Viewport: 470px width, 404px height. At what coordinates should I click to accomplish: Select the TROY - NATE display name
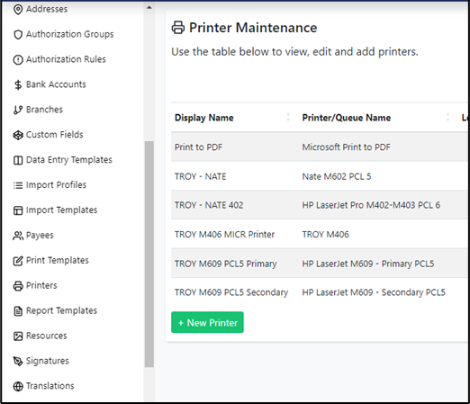coord(200,176)
